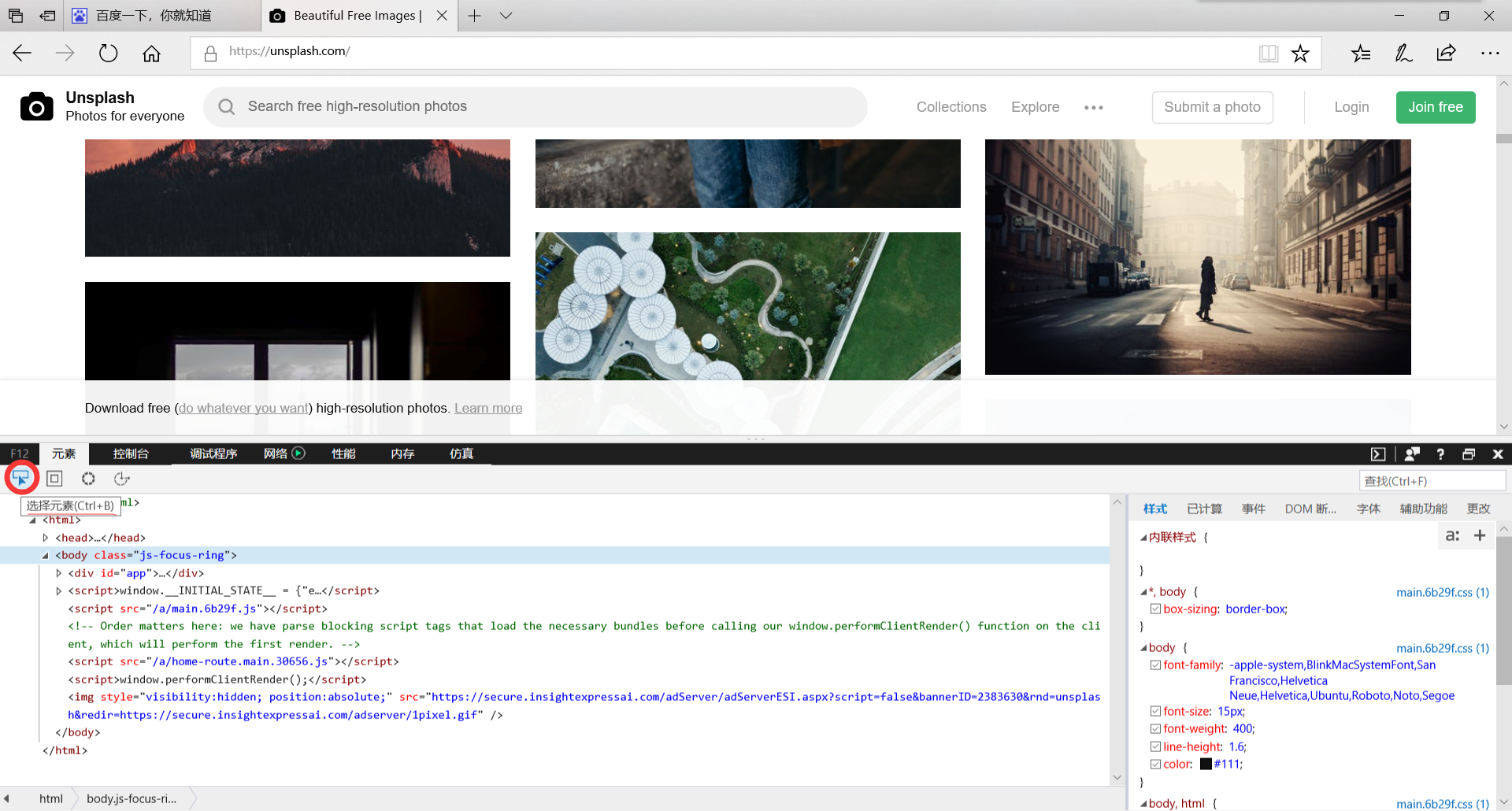Click the add notes pen icon
This screenshot has width=1512, height=811.
click(x=1403, y=53)
